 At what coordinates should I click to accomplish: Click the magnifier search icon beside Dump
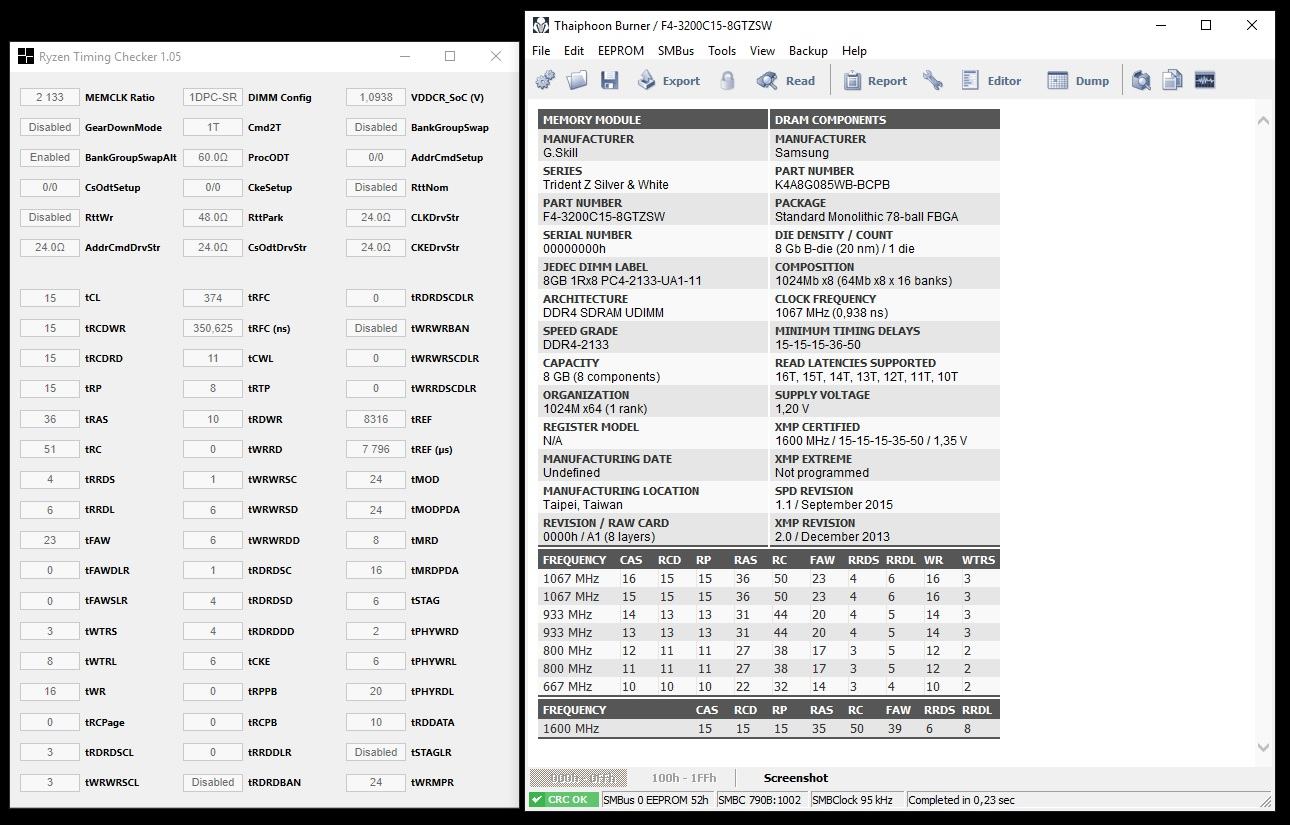[x=1141, y=81]
